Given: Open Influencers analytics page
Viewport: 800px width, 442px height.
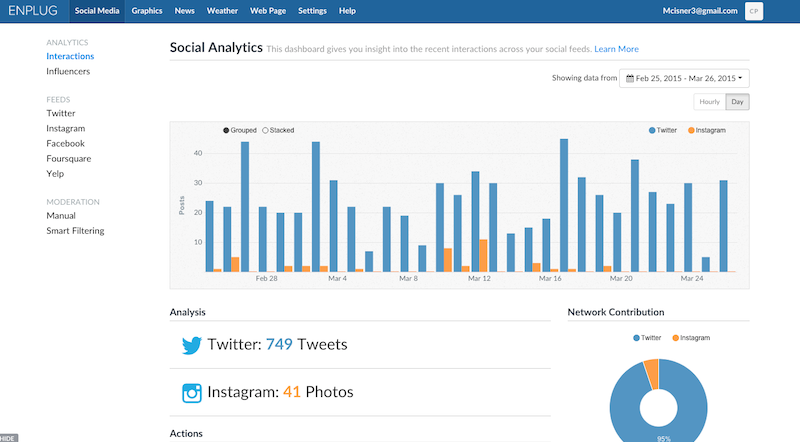Looking at the screenshot, I should [68, 71].
